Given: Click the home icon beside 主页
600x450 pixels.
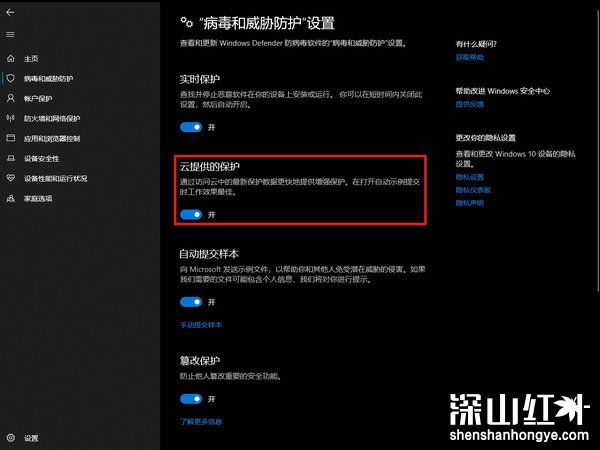Looking at the screenshot, I should click(x=11, y=58).
